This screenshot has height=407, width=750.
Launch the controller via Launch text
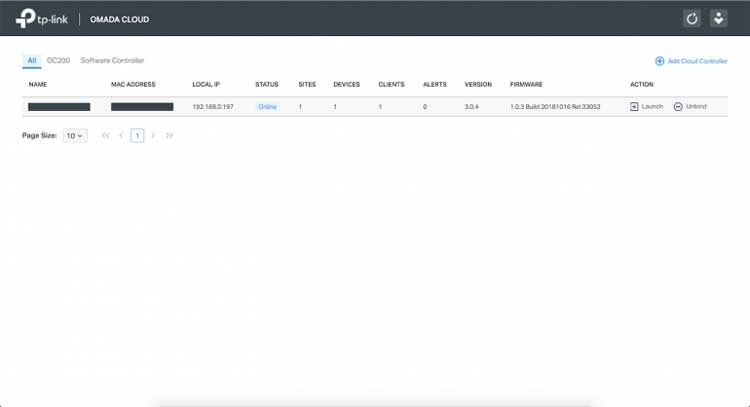652,107
